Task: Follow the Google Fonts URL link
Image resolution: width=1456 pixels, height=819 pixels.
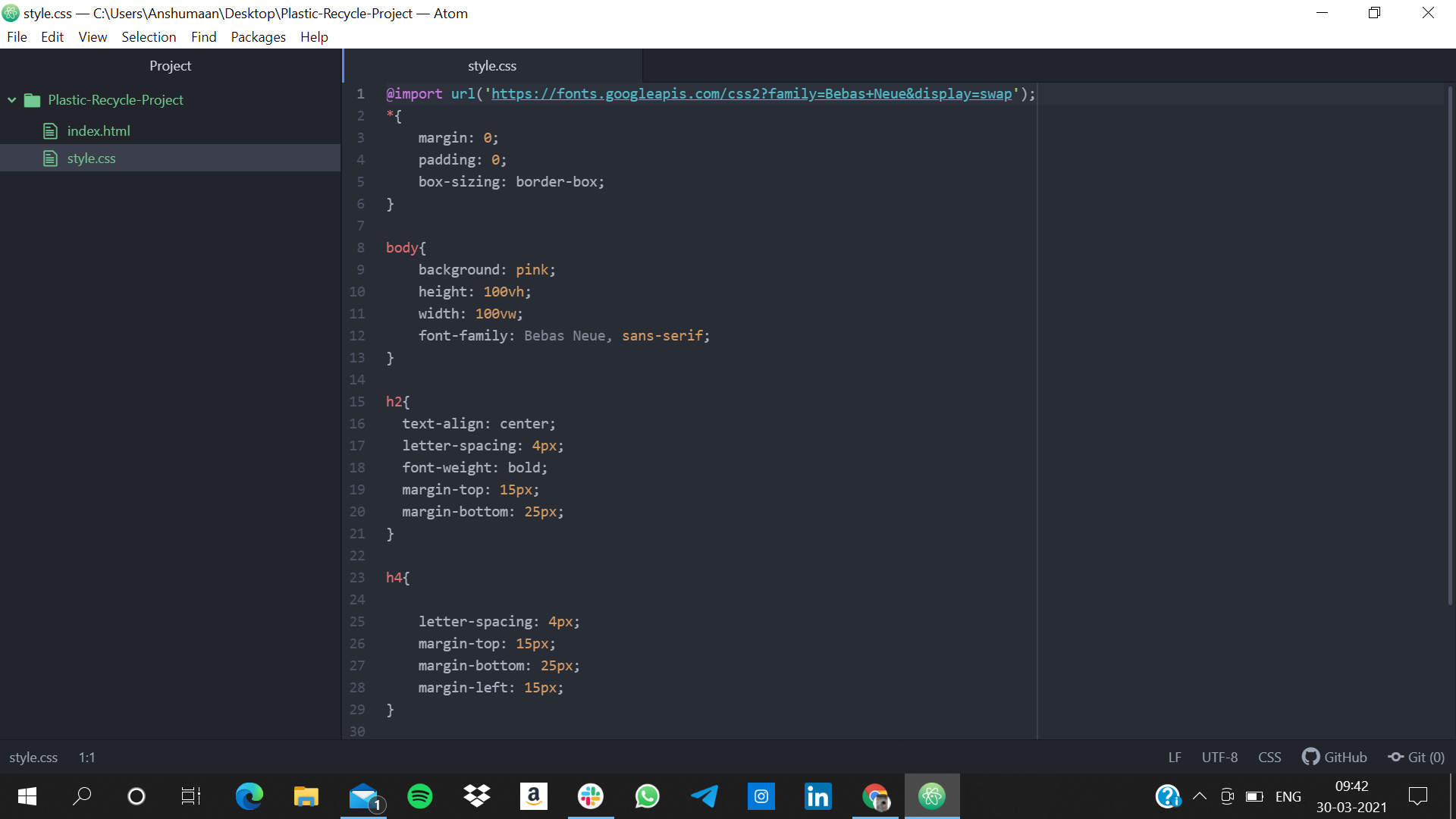Action: 751,93
